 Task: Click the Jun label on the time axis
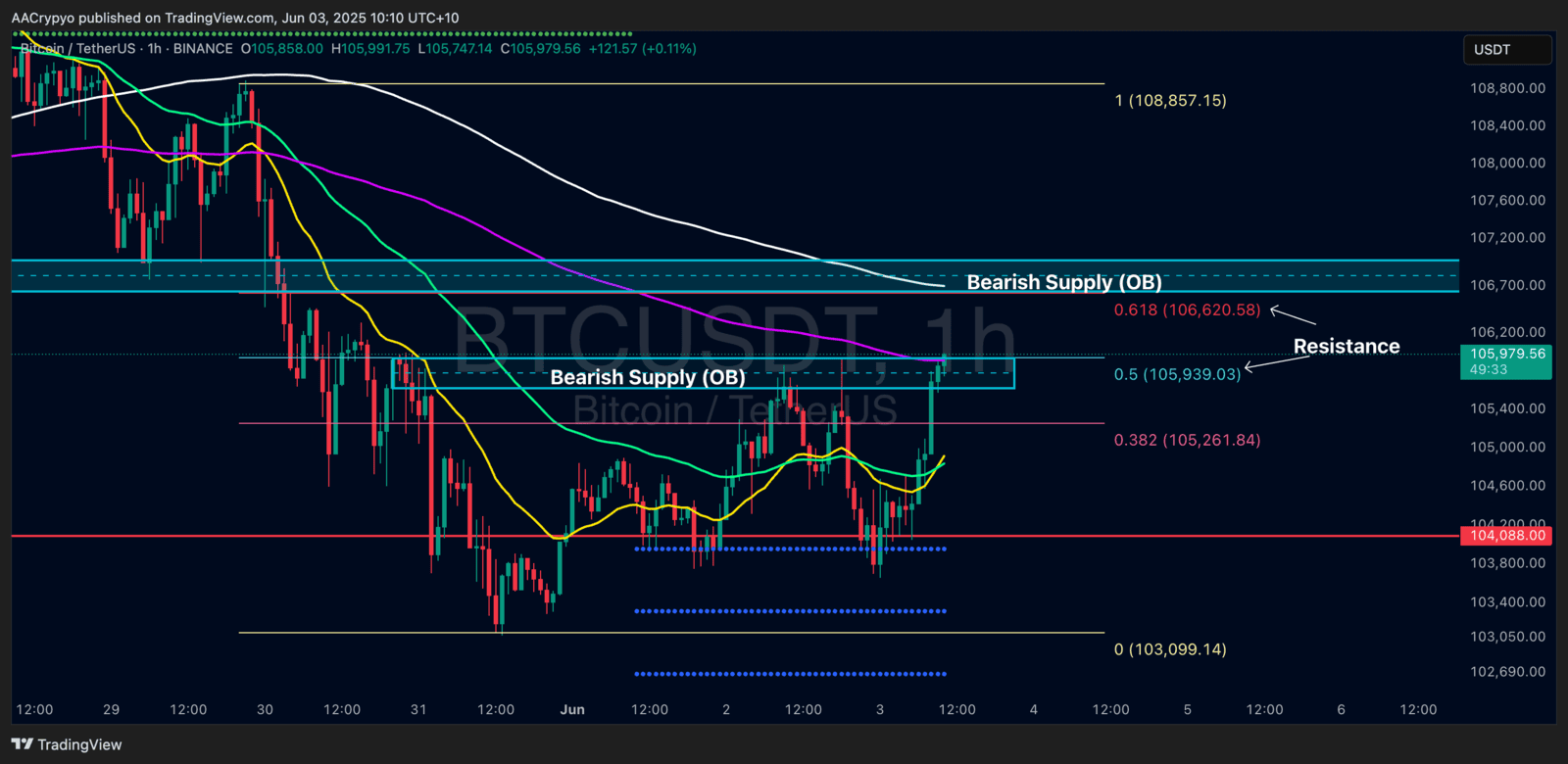coord(572,709)
